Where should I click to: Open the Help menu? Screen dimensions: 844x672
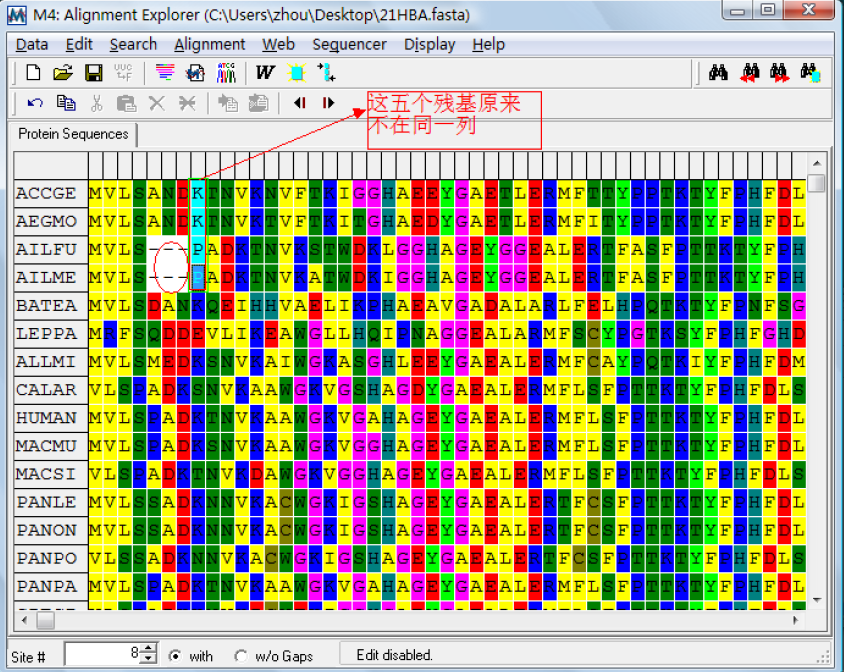click(488, 44)
